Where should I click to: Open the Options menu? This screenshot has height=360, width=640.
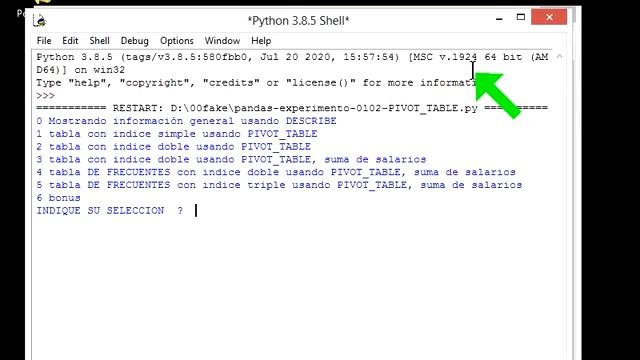(176, 41)
